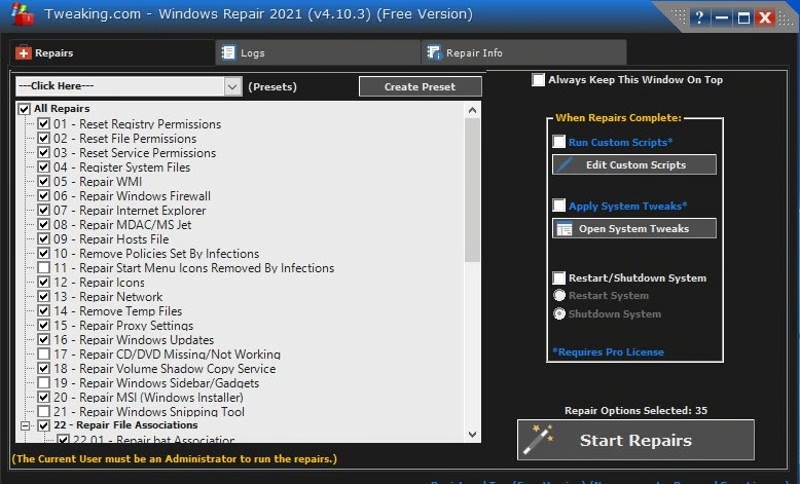Collapse the 22 - Repair File Associations node

coord(24,425)
